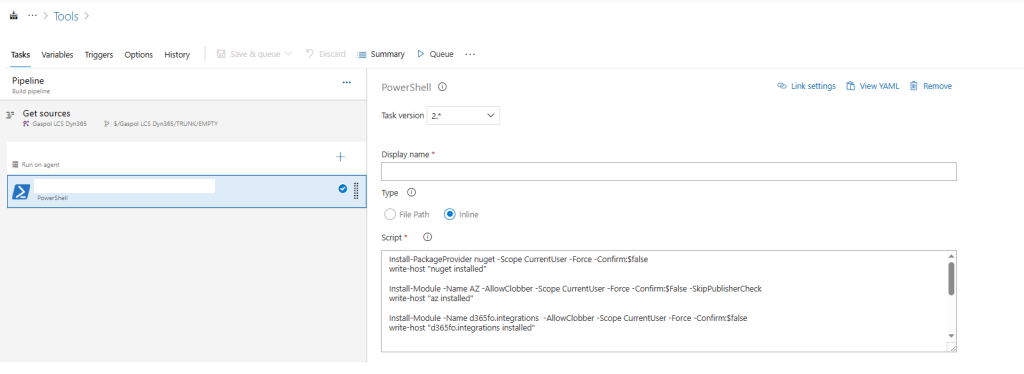Click the Get sources icon
1024x374 pixels.
[x=10, y=114]
